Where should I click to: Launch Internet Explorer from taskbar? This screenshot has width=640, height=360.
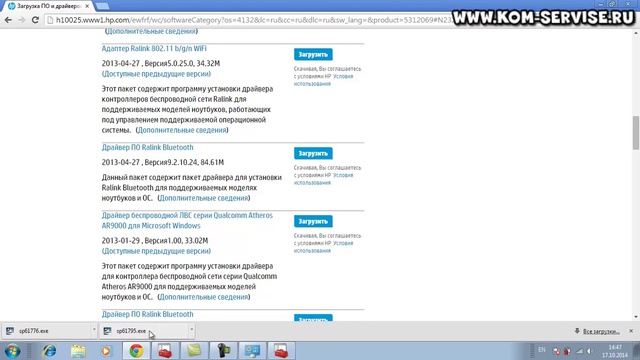click(49, 351)
